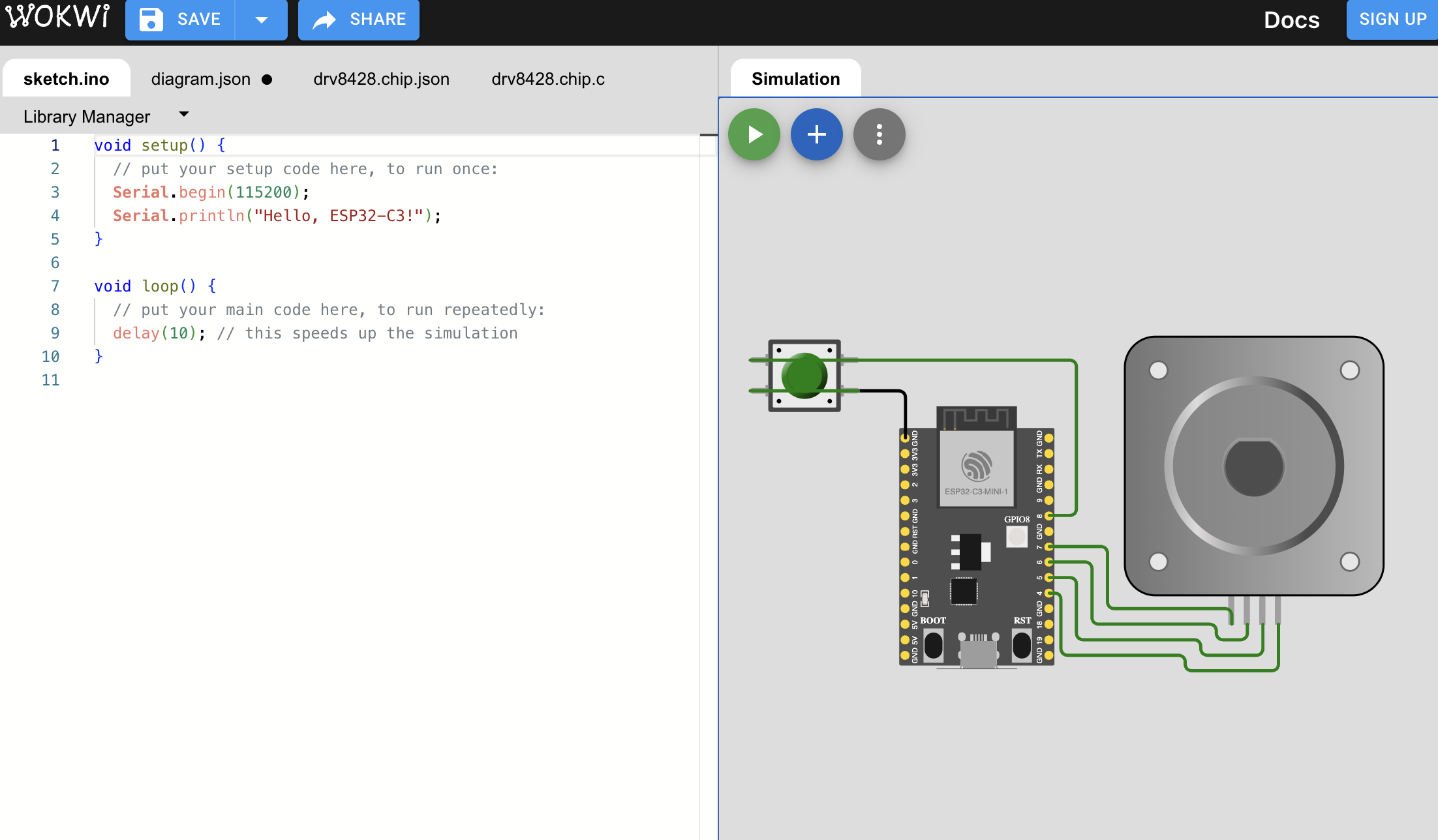Click on the delay(10) code line

[x=315, y=333]
